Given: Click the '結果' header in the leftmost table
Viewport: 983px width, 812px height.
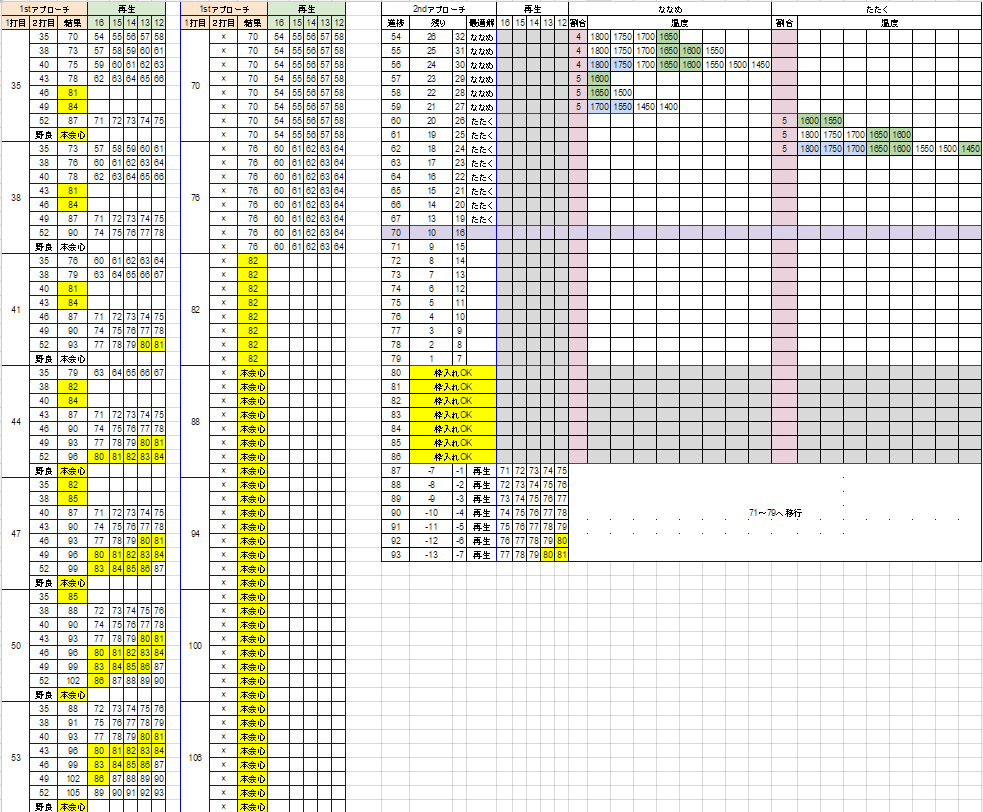Looking at the screenshot, I should (73, 23).
